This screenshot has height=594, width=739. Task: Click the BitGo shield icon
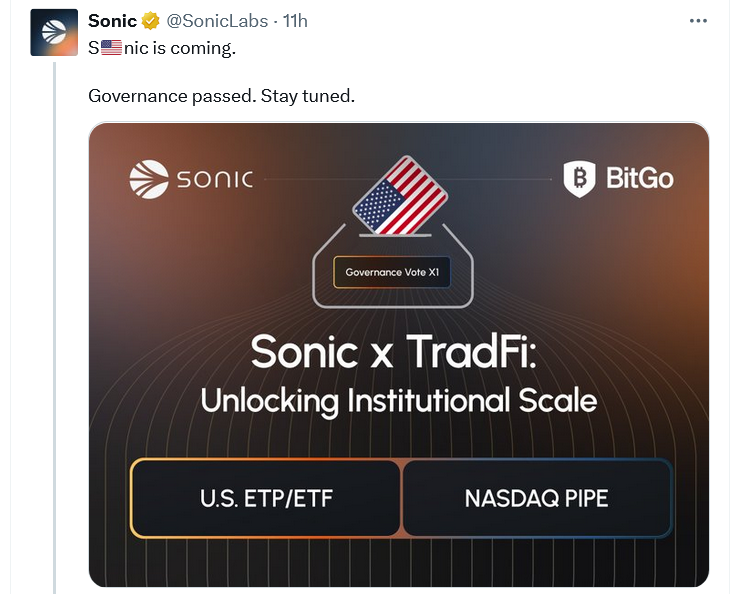click(579, 179)
